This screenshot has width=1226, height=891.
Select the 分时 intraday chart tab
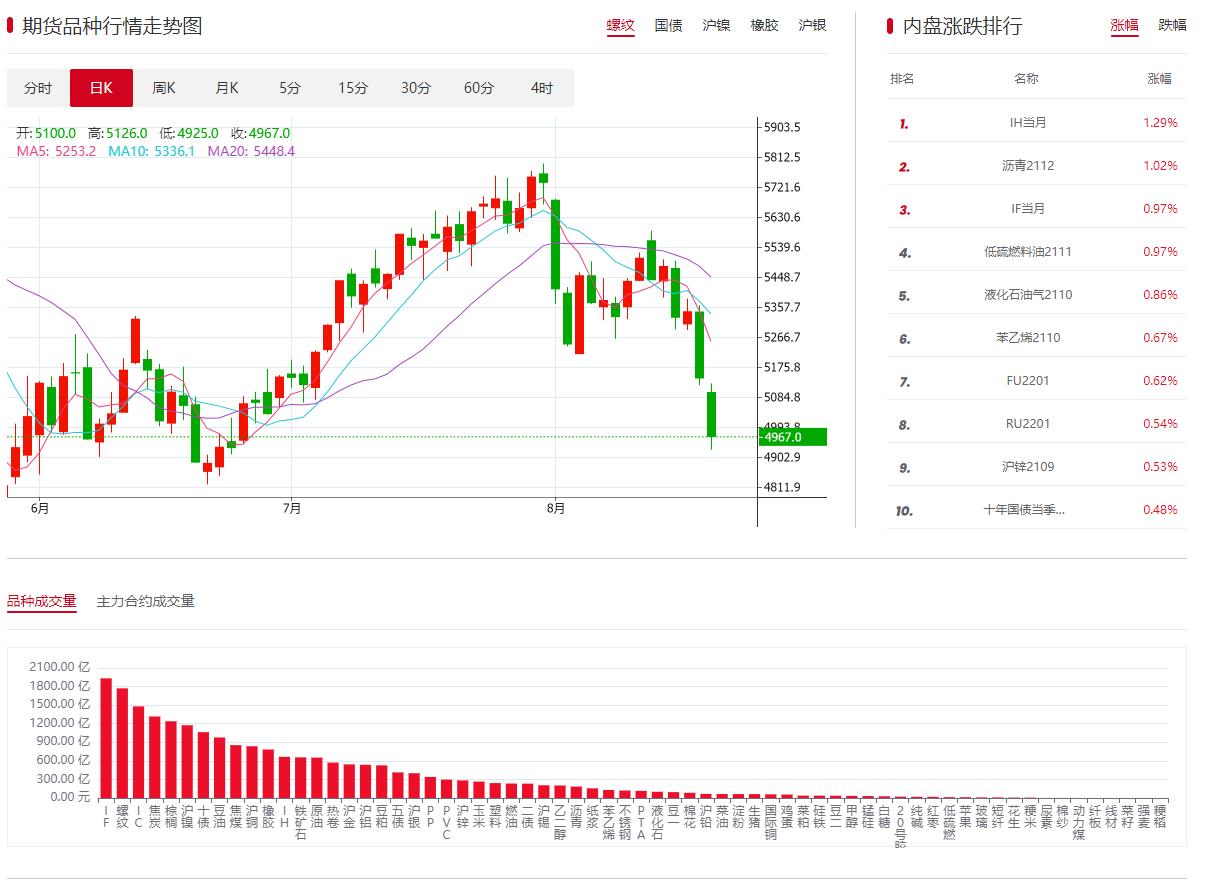point(38,88)
